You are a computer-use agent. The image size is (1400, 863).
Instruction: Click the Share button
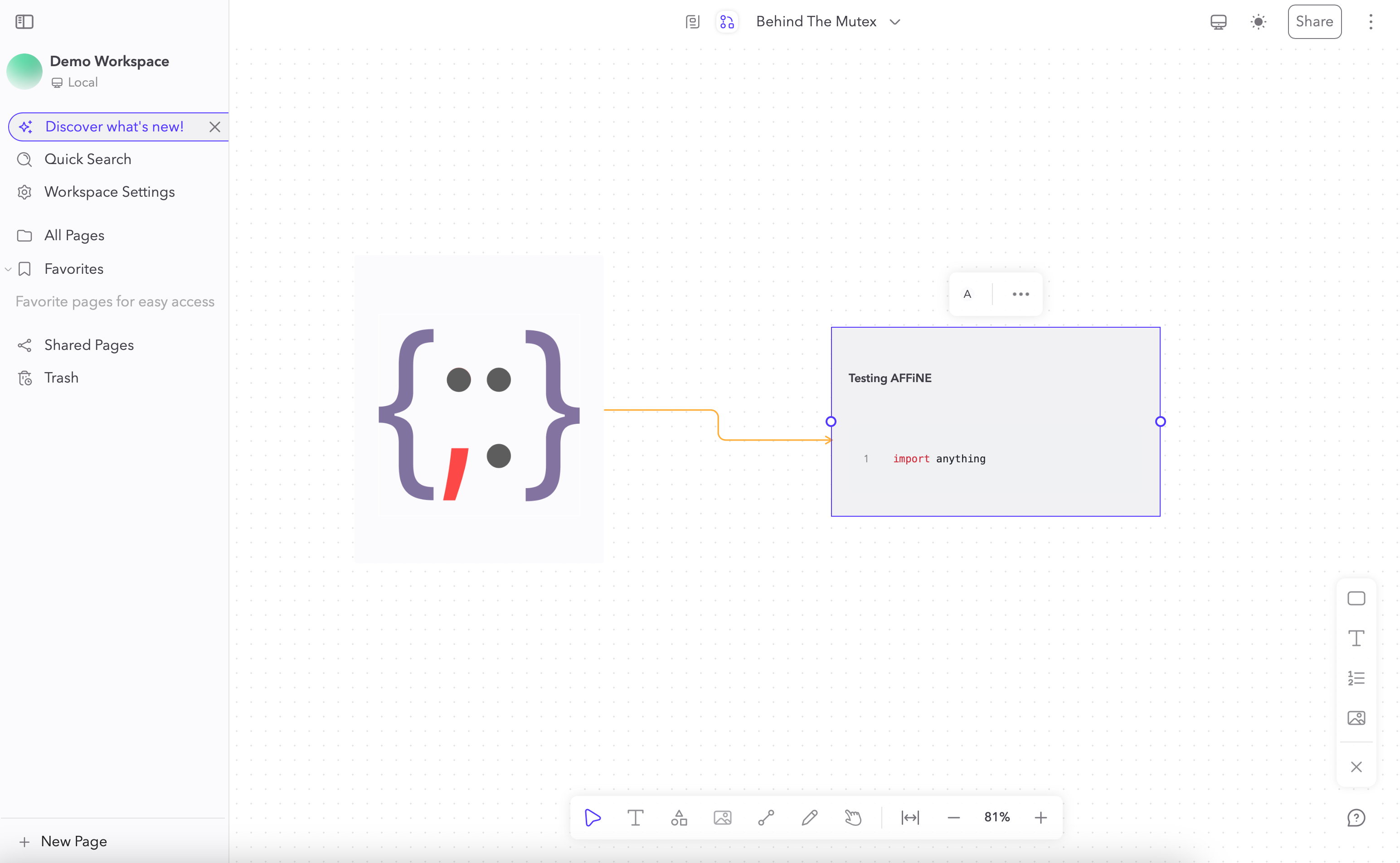coord(1314,22)
